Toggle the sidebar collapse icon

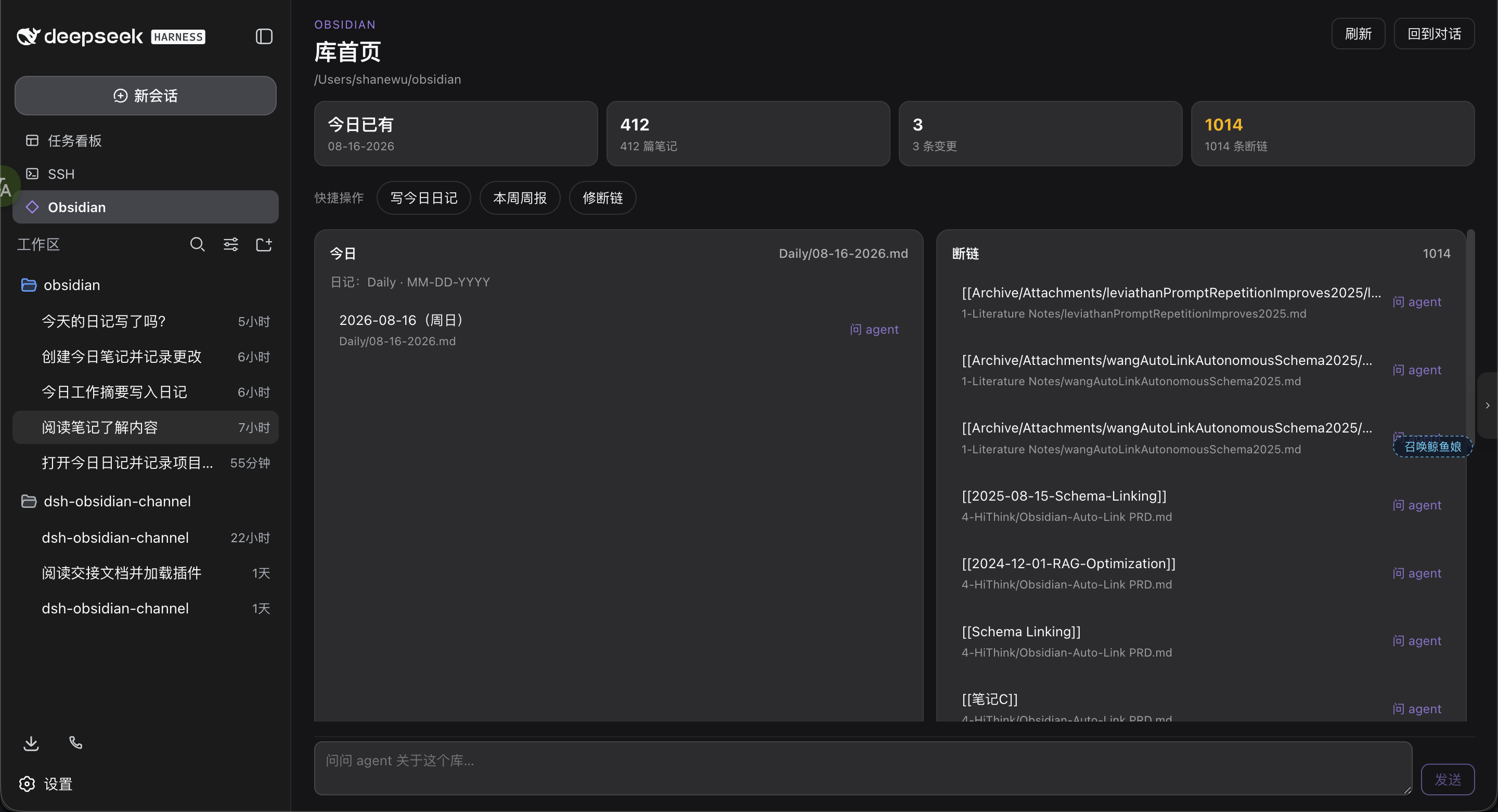[x=264, y=36]
